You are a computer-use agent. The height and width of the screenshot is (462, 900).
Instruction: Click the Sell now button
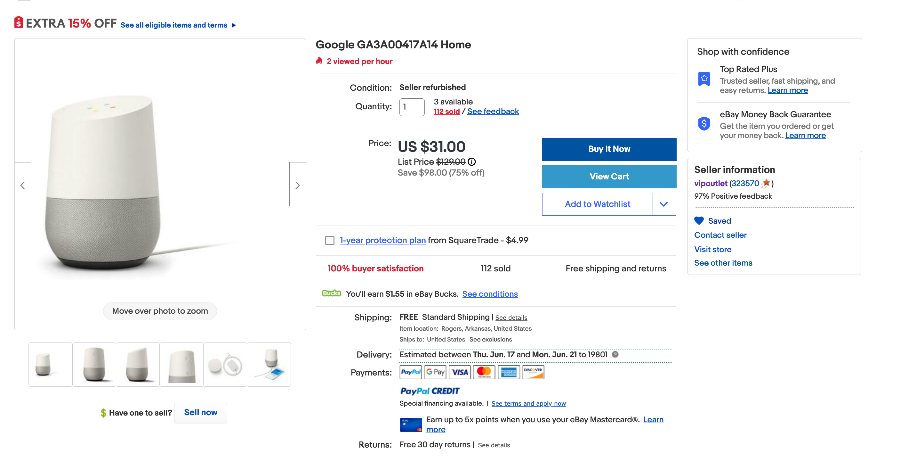click(200, 412)
